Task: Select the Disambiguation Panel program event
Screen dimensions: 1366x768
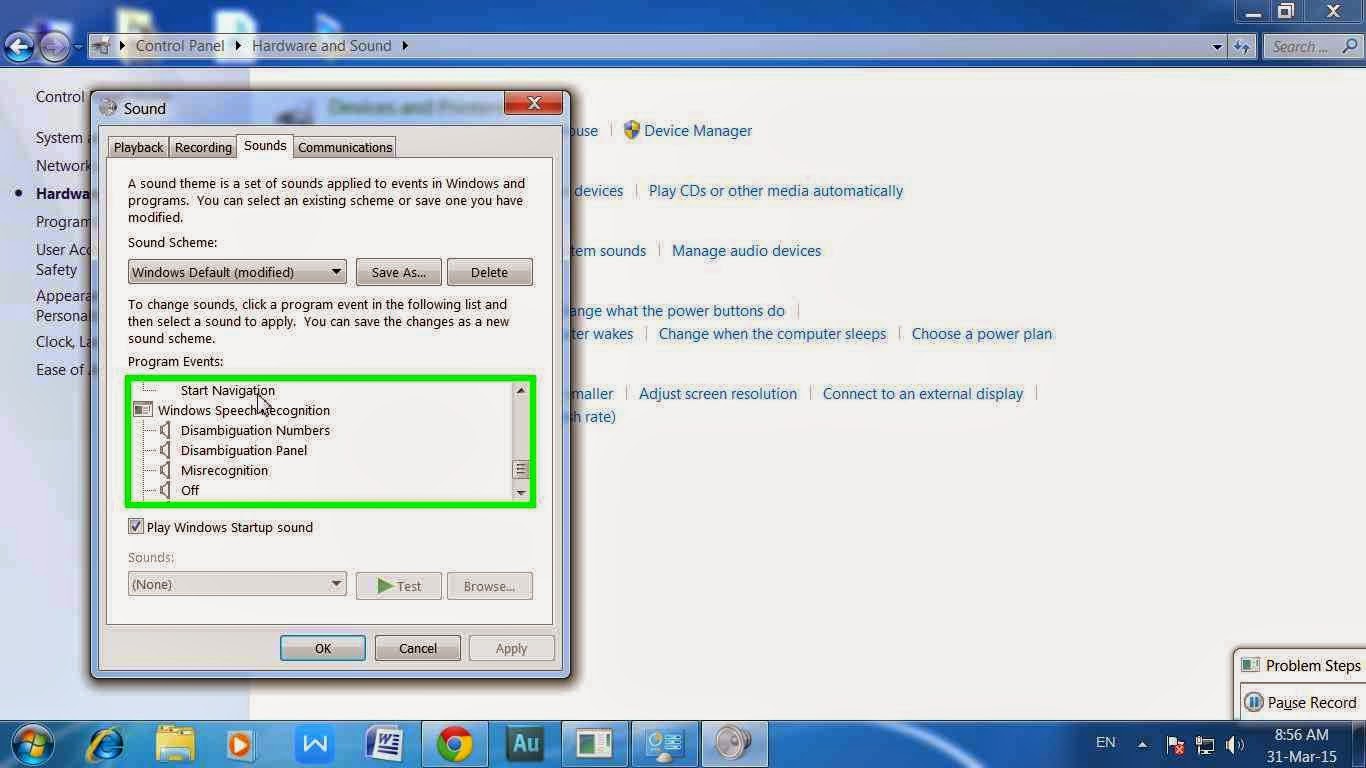Action: (x=244, y=450)
